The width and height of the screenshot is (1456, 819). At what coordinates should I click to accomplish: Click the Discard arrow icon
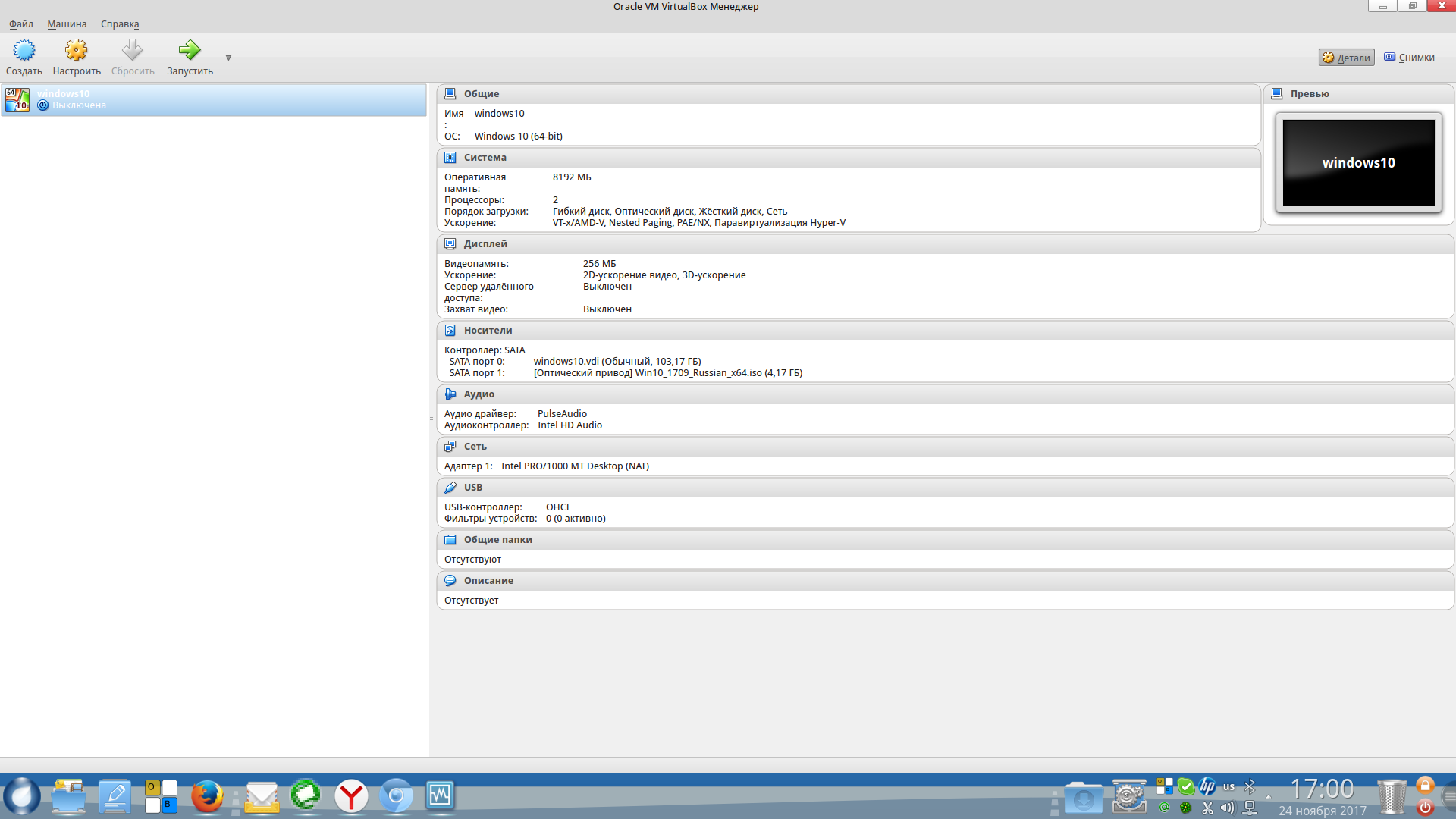133,51
